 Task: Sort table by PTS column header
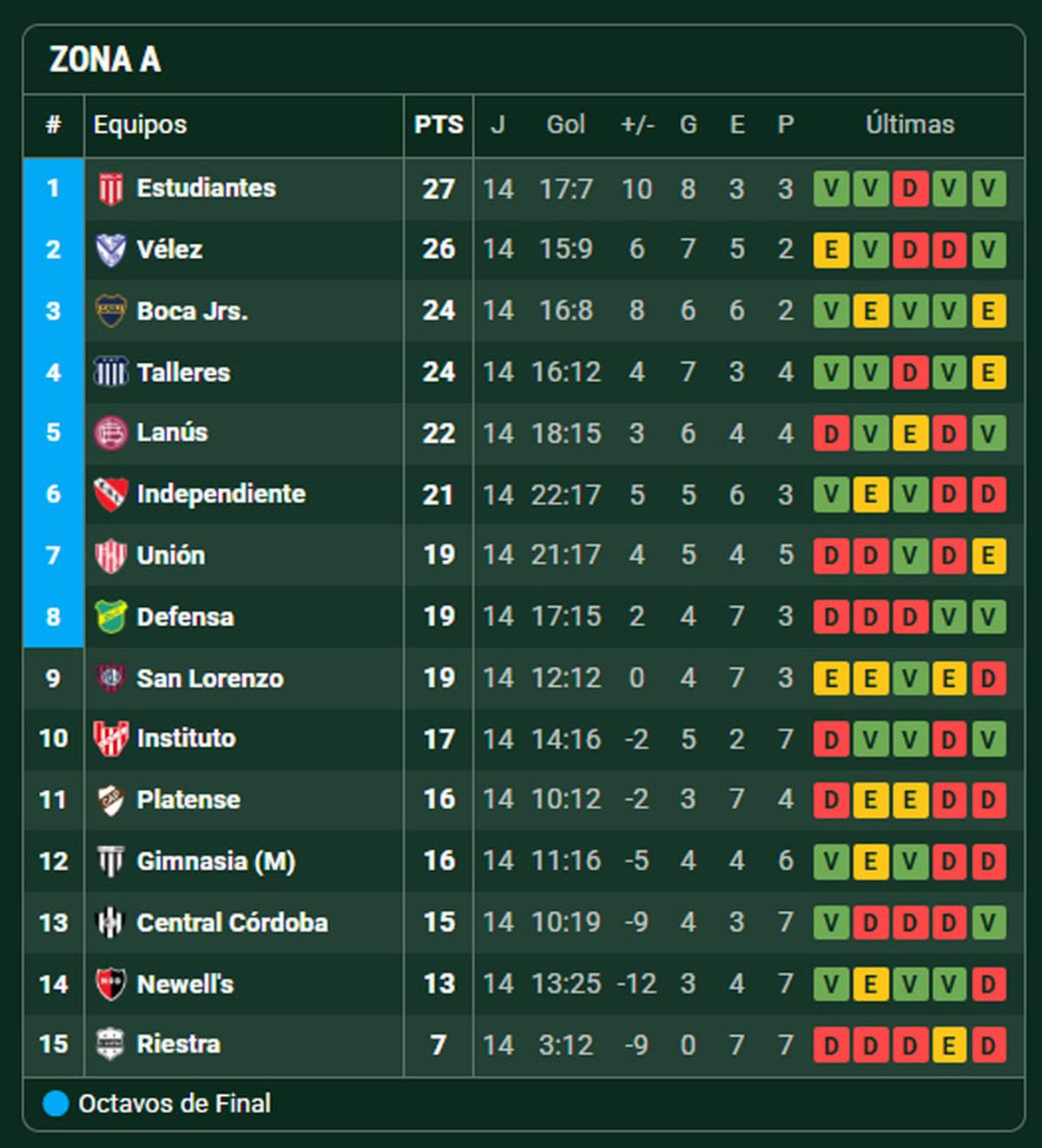(x=439, y=125)
